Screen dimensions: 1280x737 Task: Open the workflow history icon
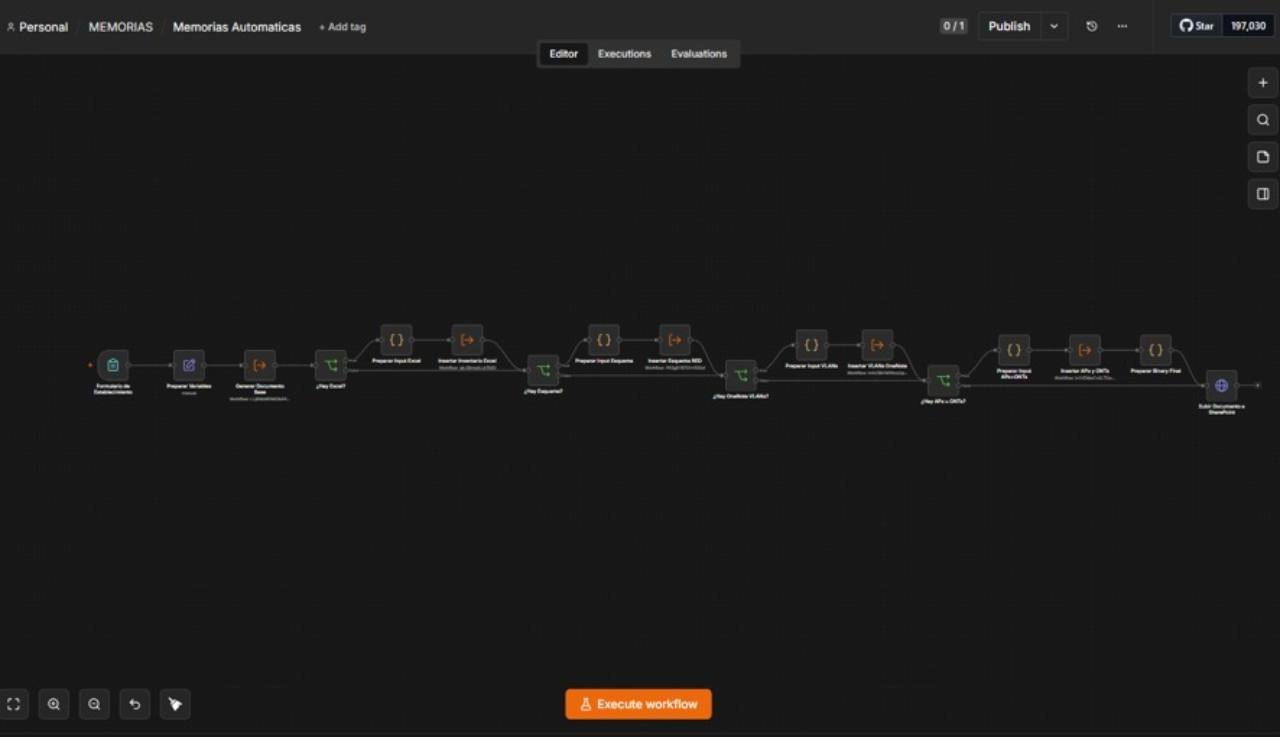pos(1092,26)
